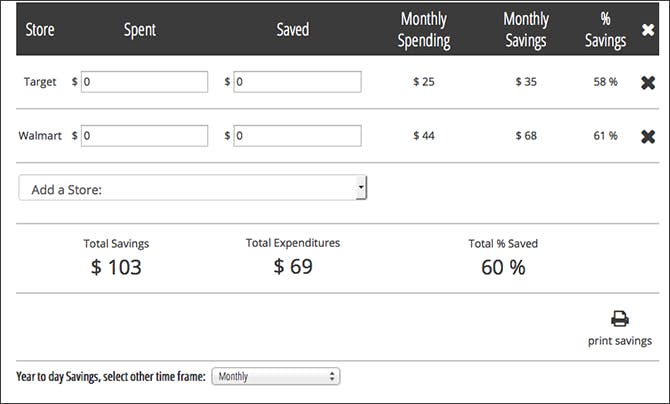Open the Add a Store dropdown
This screenshot has width=670, height=404.
coord(192,188)
